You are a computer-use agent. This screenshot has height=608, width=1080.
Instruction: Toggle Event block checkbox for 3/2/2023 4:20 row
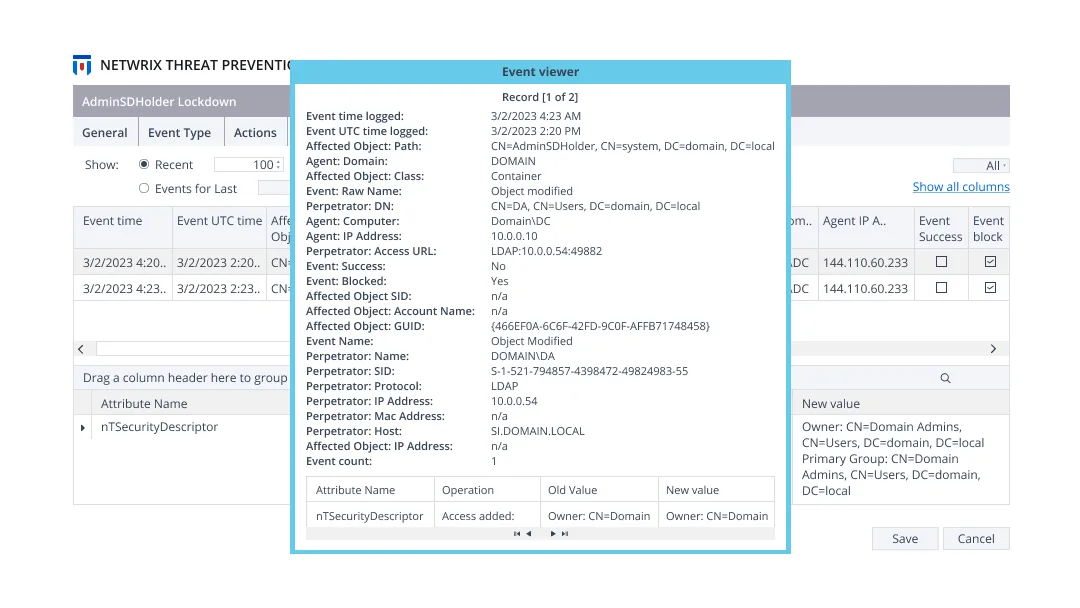pos(990,262)
